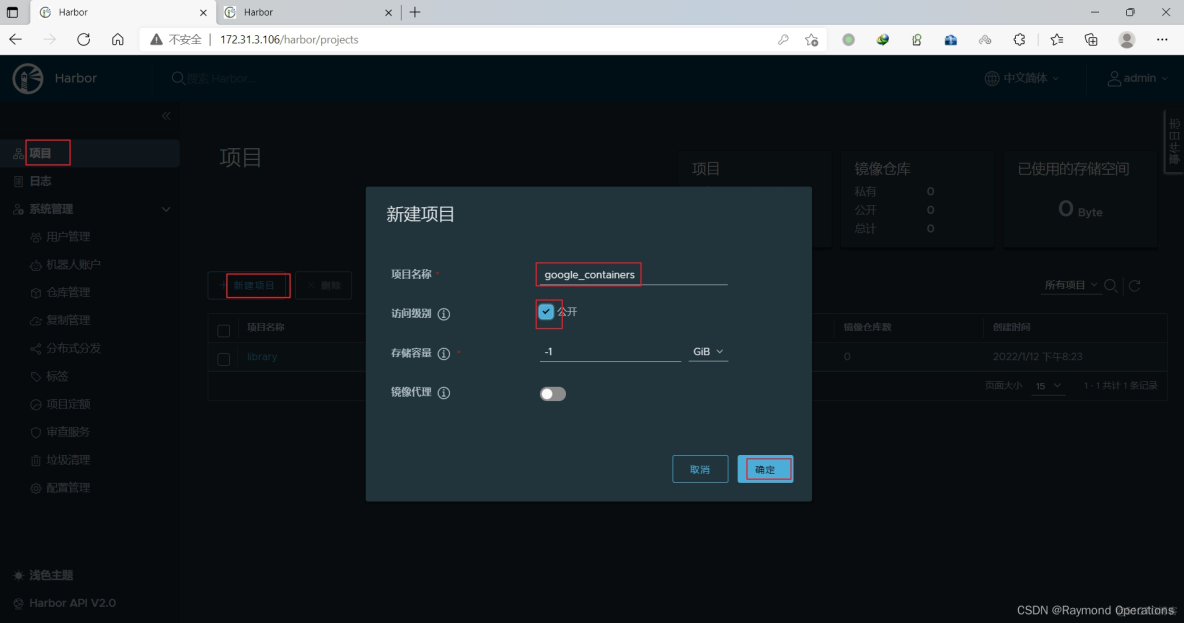Viewport: 1184px width, 623px height.
Task: Click the access level info icon
Action: (x=444, y=314)
